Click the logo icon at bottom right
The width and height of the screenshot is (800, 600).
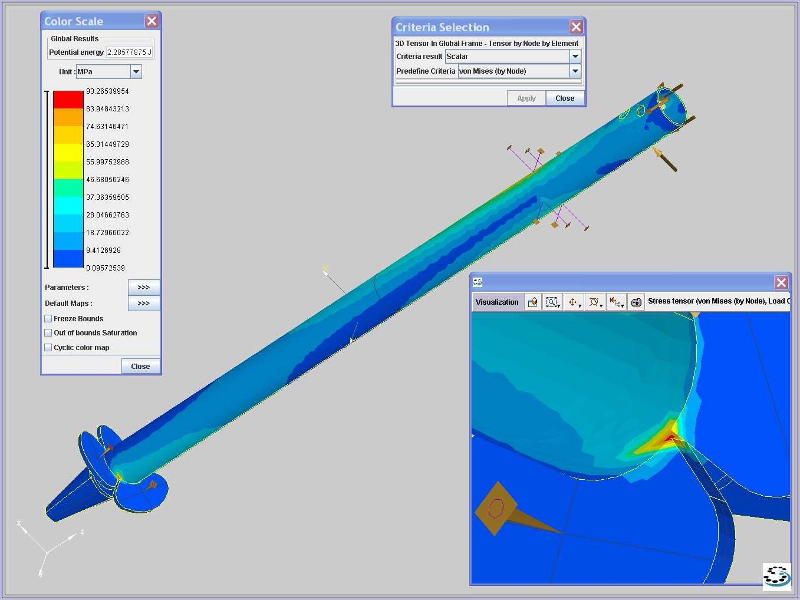pos(776,575)
